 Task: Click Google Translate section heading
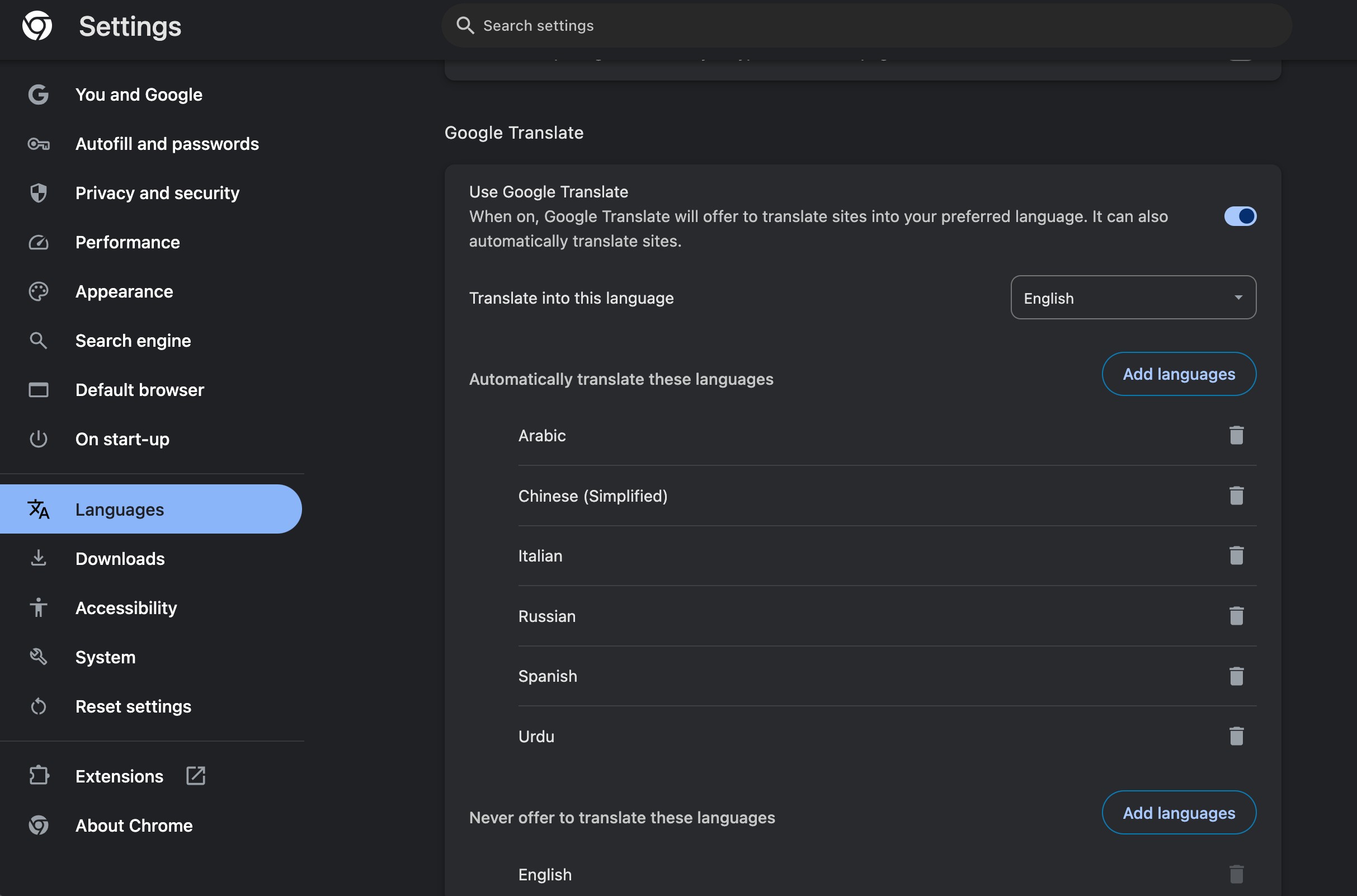click(x=513, y=133)
